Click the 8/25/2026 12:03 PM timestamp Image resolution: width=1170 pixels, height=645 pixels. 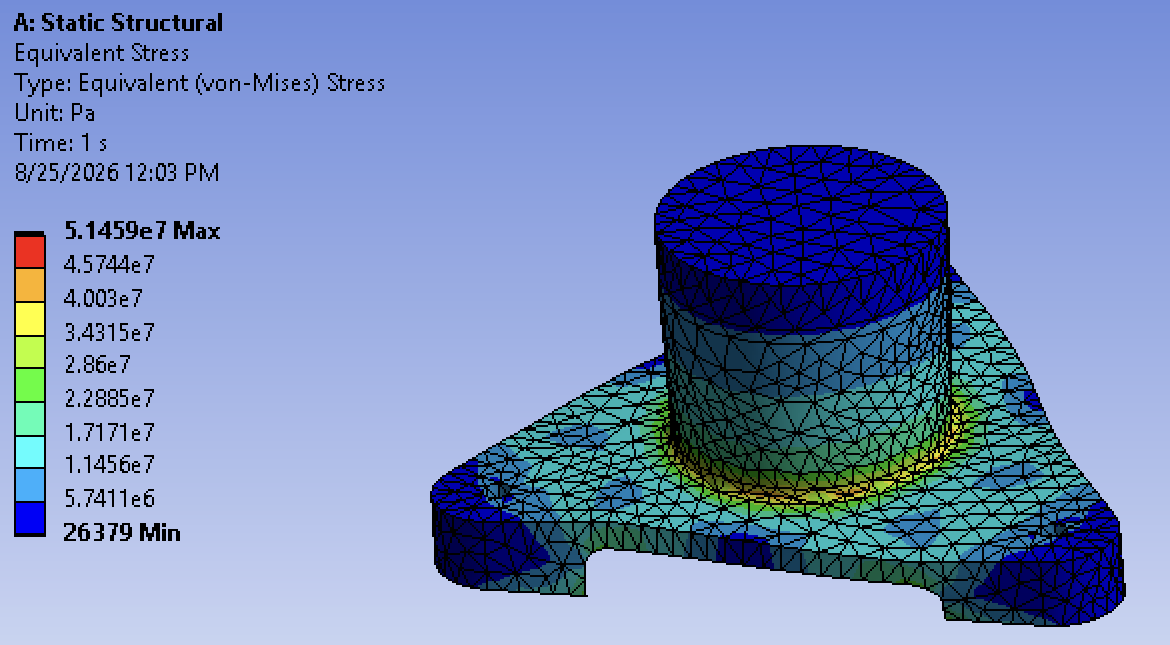(116, 172)
